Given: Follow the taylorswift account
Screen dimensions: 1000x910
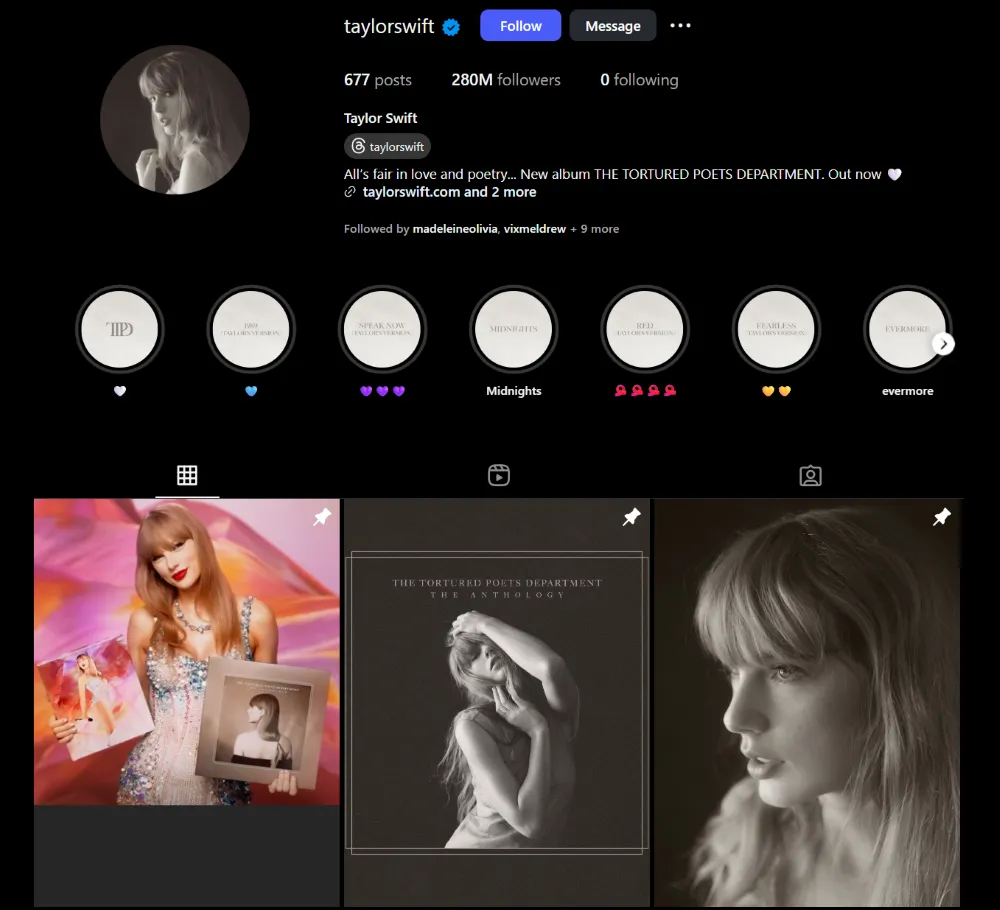Looking at the screenshot, I should click(520, 26).
